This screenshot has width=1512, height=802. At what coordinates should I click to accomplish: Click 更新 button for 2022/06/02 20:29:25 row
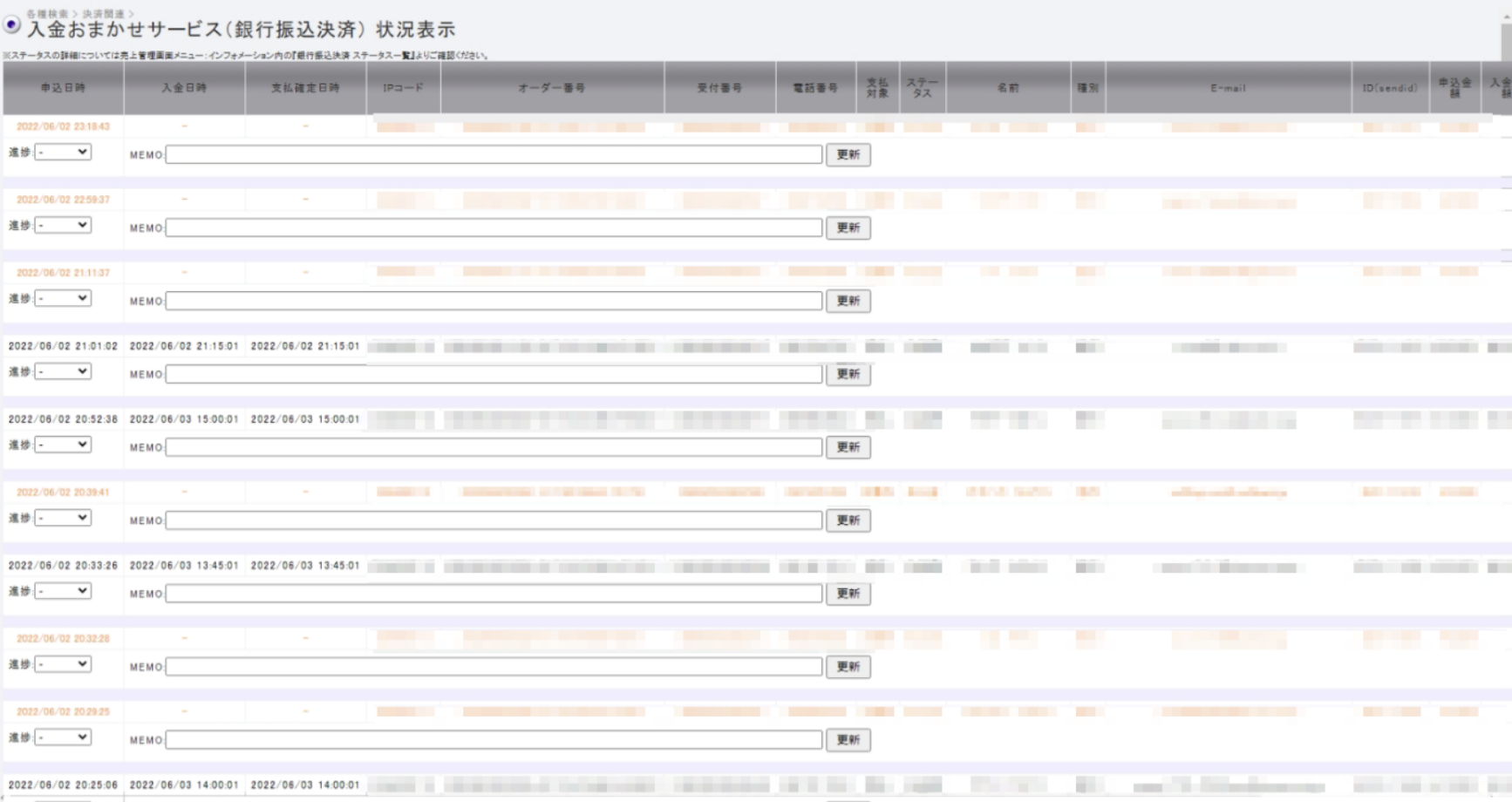(x=848, y=740)
